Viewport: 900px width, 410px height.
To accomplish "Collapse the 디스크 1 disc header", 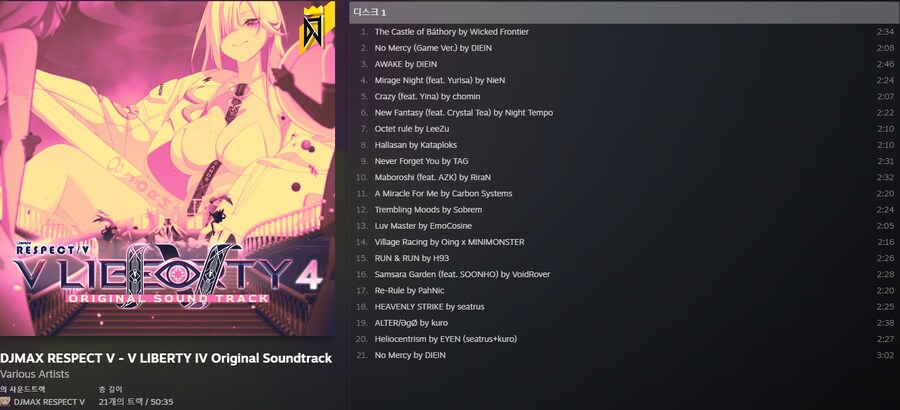I will (x=624, y=12).
